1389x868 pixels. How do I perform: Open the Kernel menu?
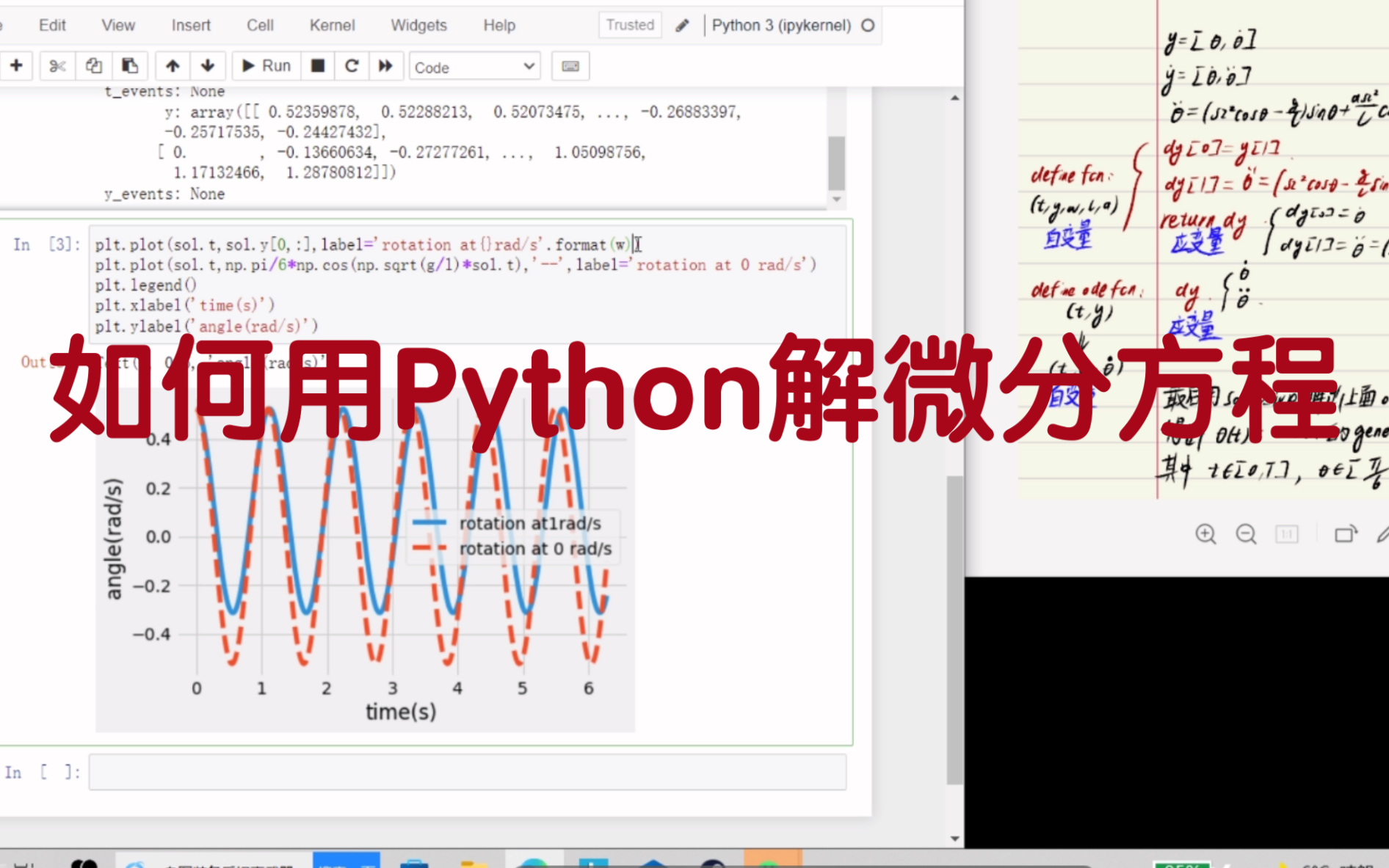[x=332, y=25]
